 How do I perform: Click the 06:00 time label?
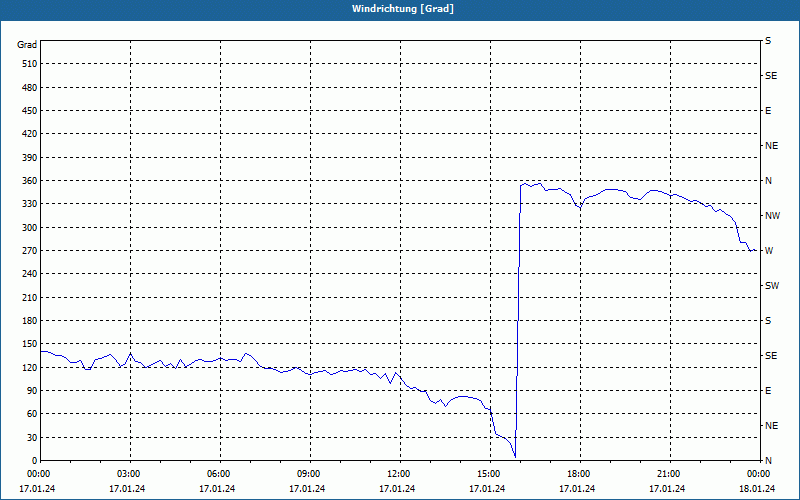pyautogui.click(x=220, y=474)
